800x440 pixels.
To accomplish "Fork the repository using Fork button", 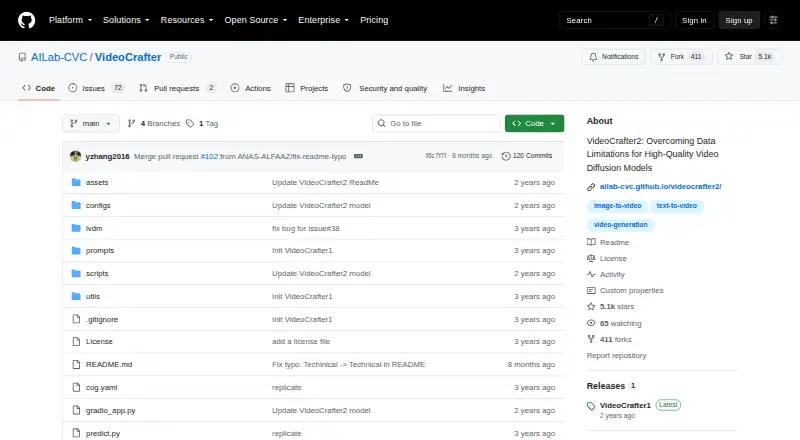I will [681, 57].
